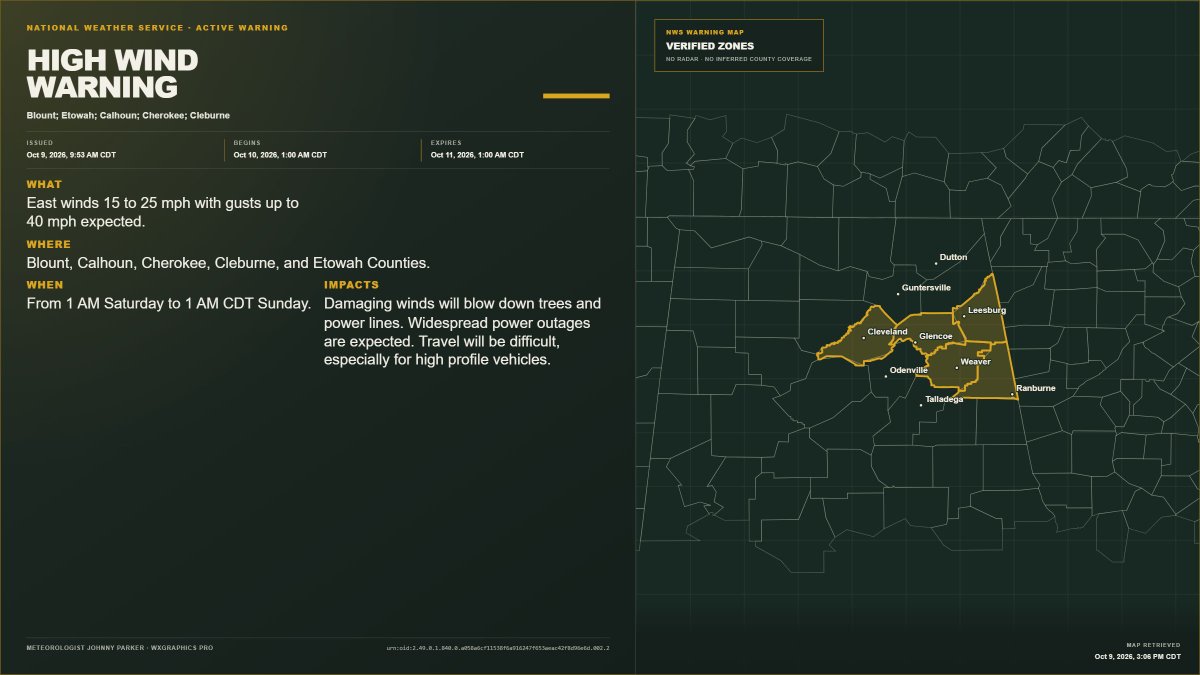This screenshot has width=1200, height=675.
Task: Click the Ranburne city label on map
Action: 1035,388
